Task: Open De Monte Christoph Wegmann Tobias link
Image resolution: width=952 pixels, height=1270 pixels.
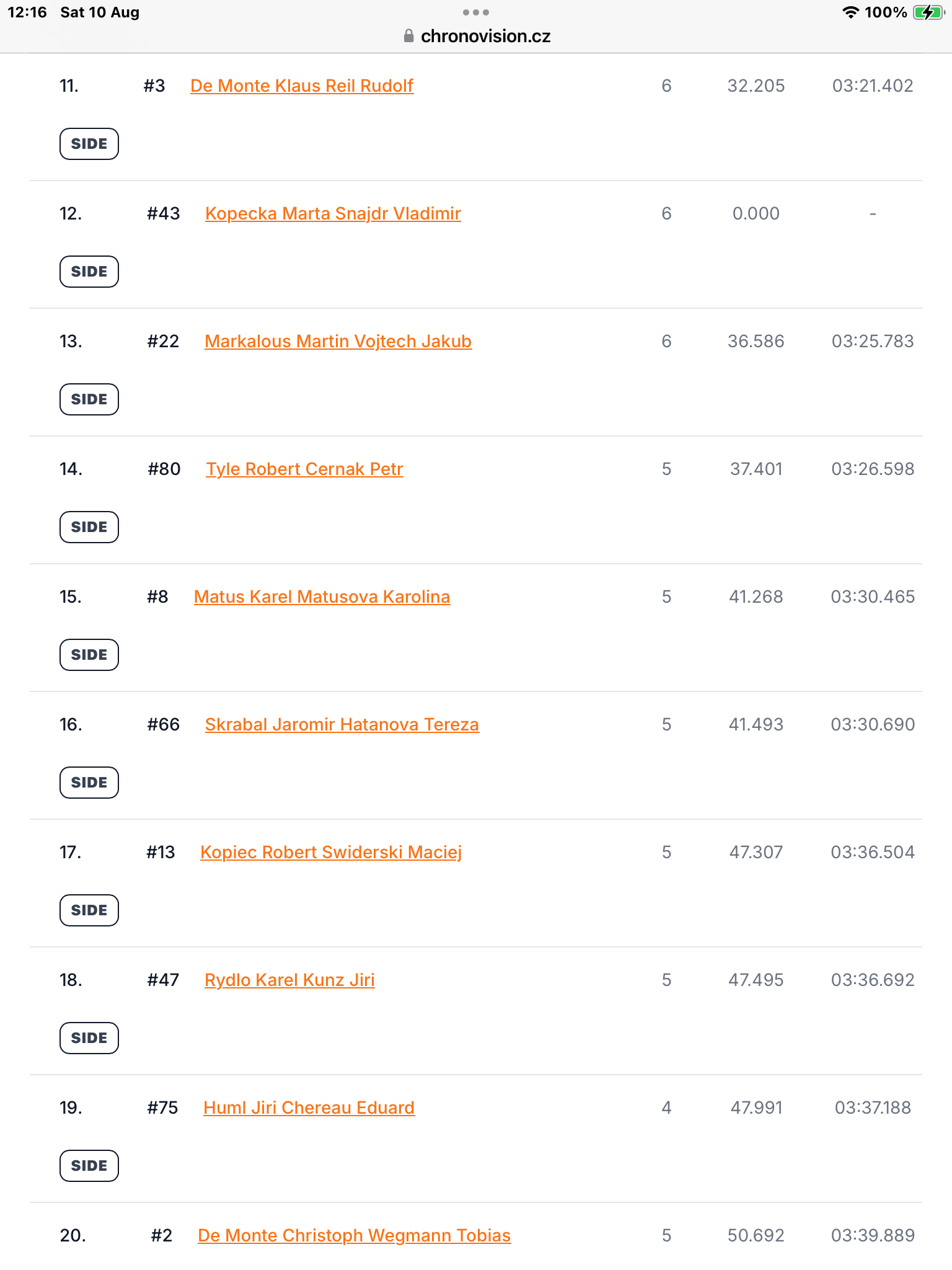Action: 354,1235
